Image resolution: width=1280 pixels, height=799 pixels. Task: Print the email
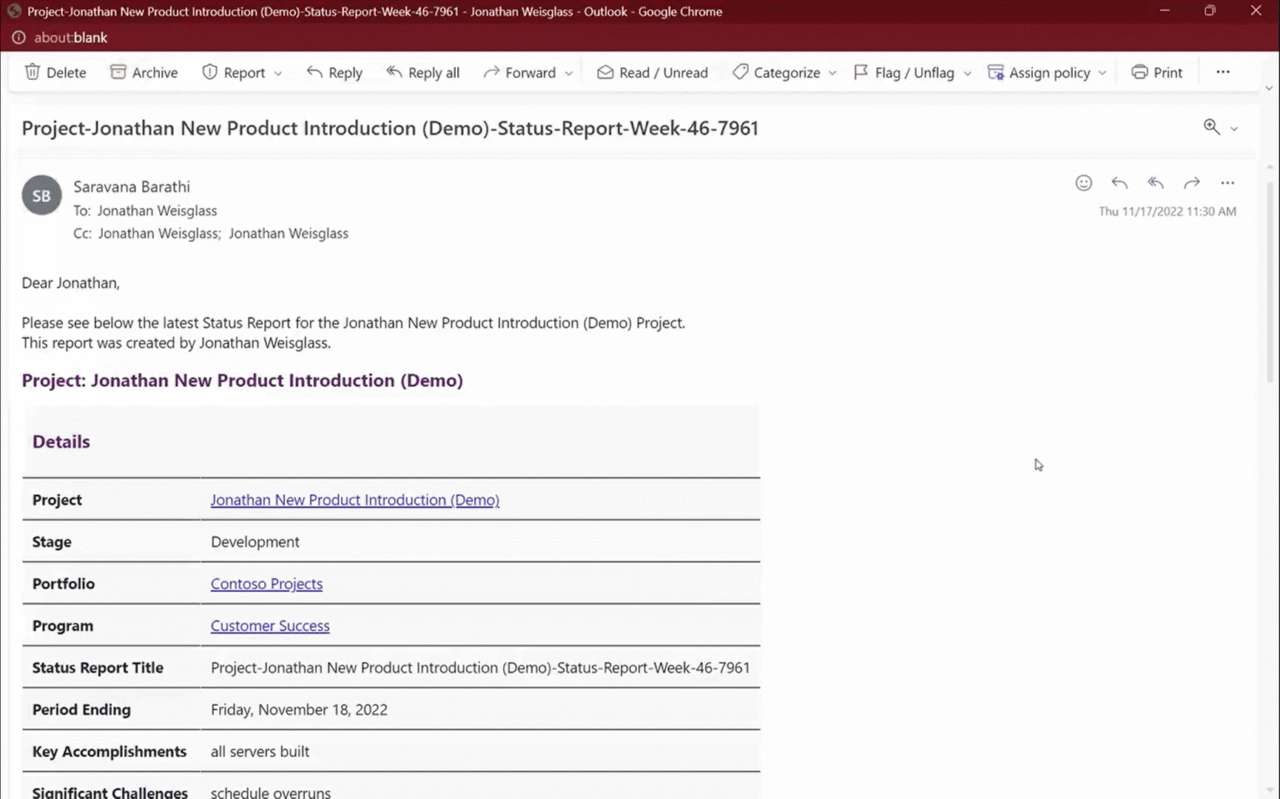pyautogui.click(x=1156, y=72)
